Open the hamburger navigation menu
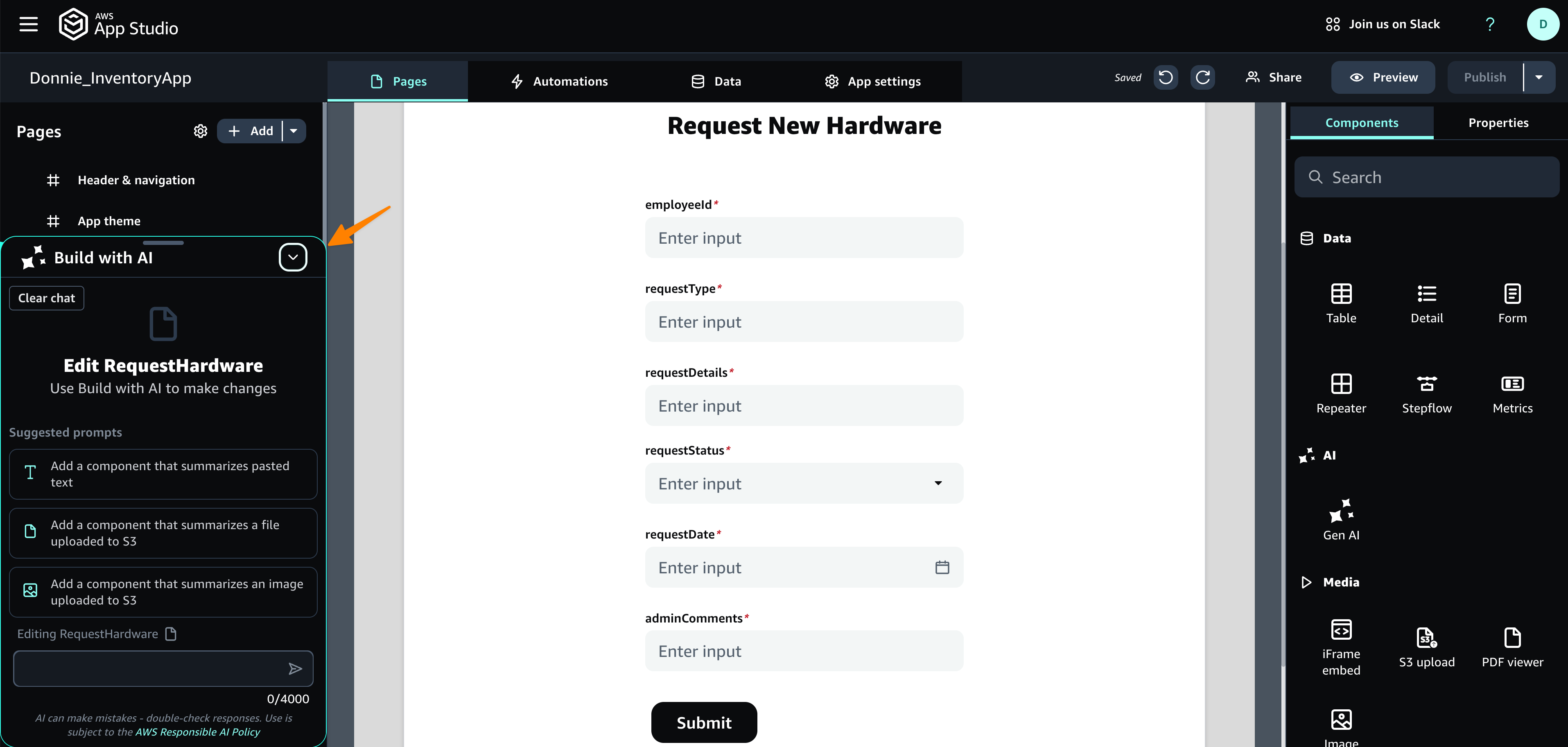 [x=29, y=24]
